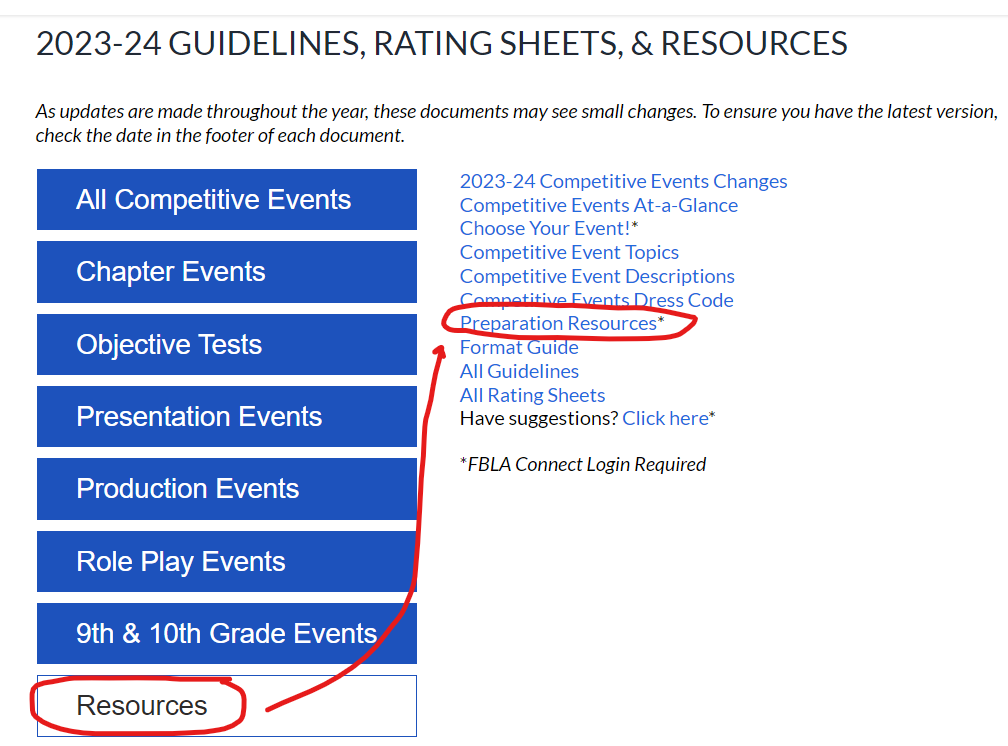The width and height of the screenshot is (1008, 746).
Task: Click the Choose Your Event! link
Action: 545,228
